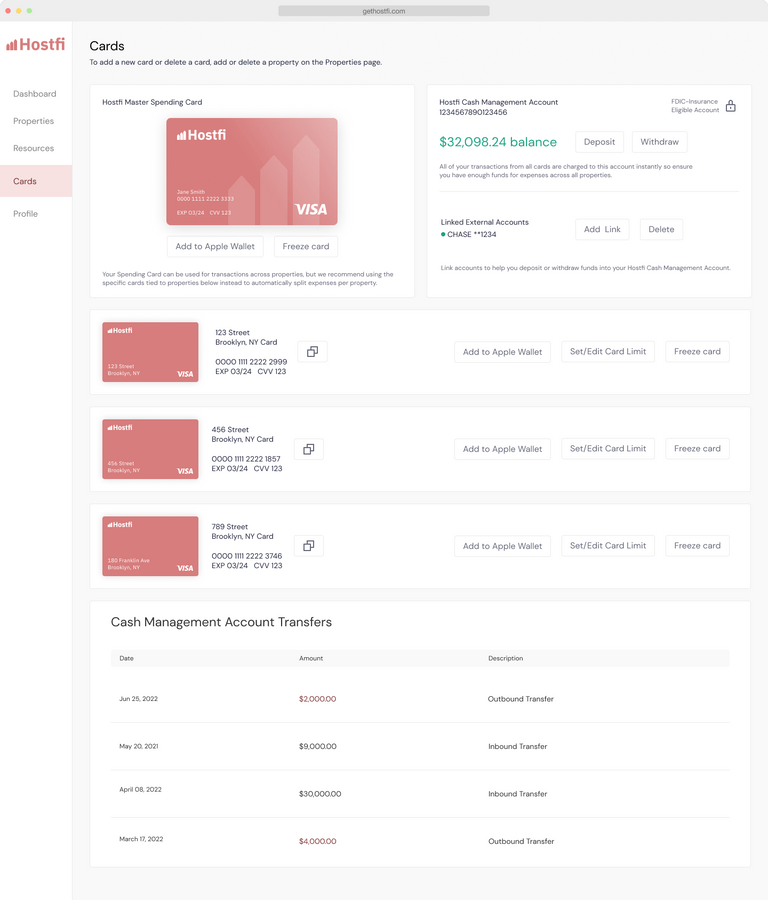Freeze the 456 Street card
Image resolution: width=768 pixels, height=900 pixels.
click(697, 448)
